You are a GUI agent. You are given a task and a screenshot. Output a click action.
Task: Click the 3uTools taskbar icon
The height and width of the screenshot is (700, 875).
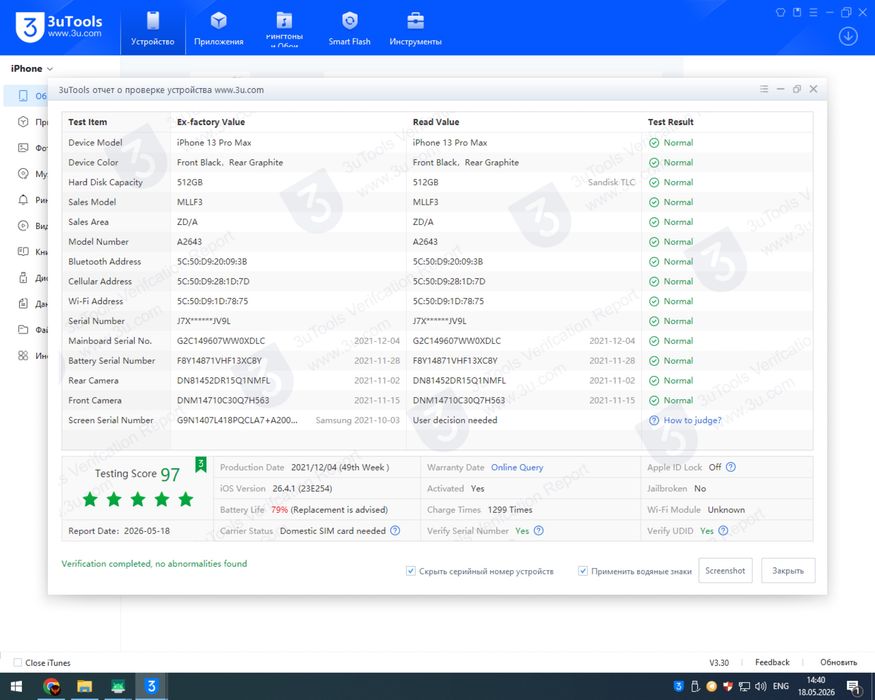click(x=151, y=686)
